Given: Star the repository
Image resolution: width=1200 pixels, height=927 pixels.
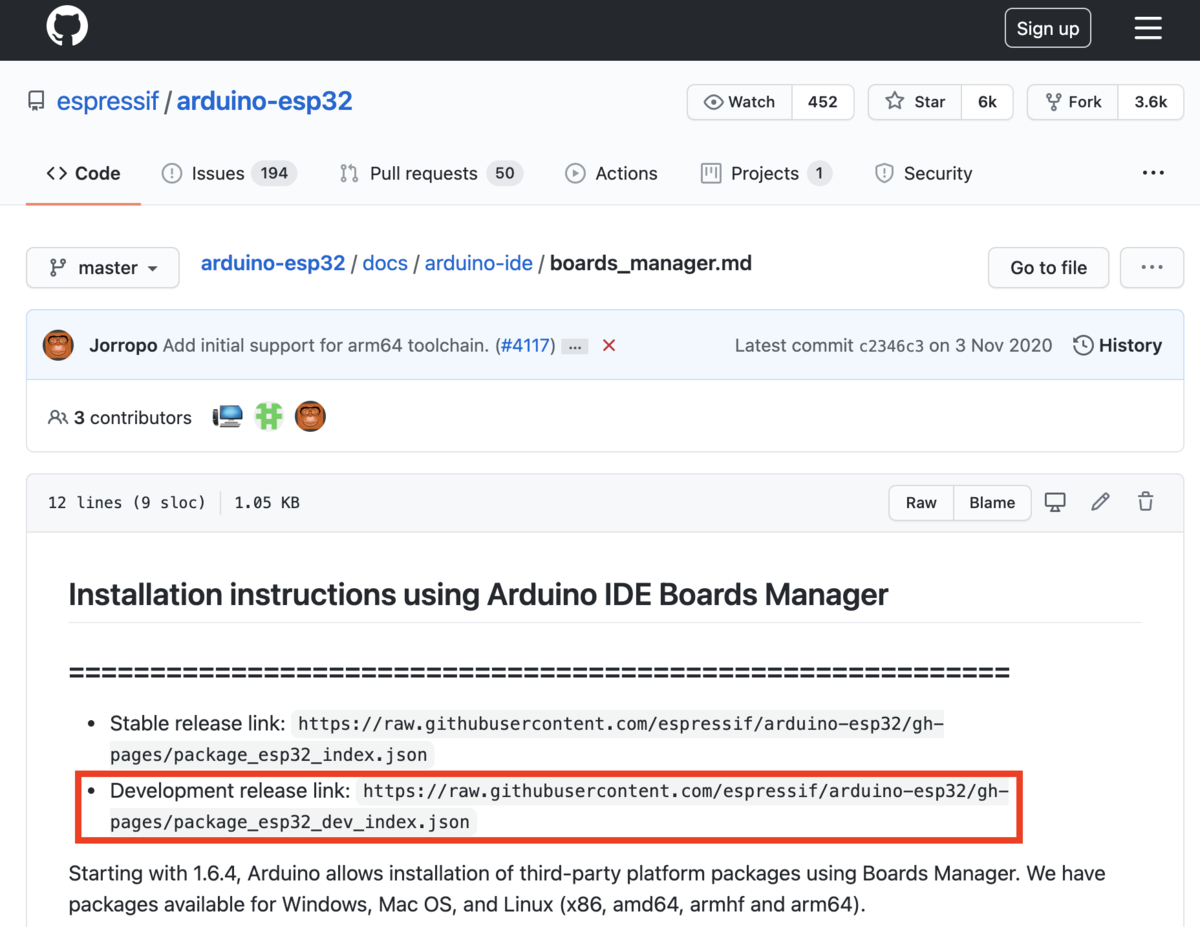Looking at the screenshot, I should 915,102.
